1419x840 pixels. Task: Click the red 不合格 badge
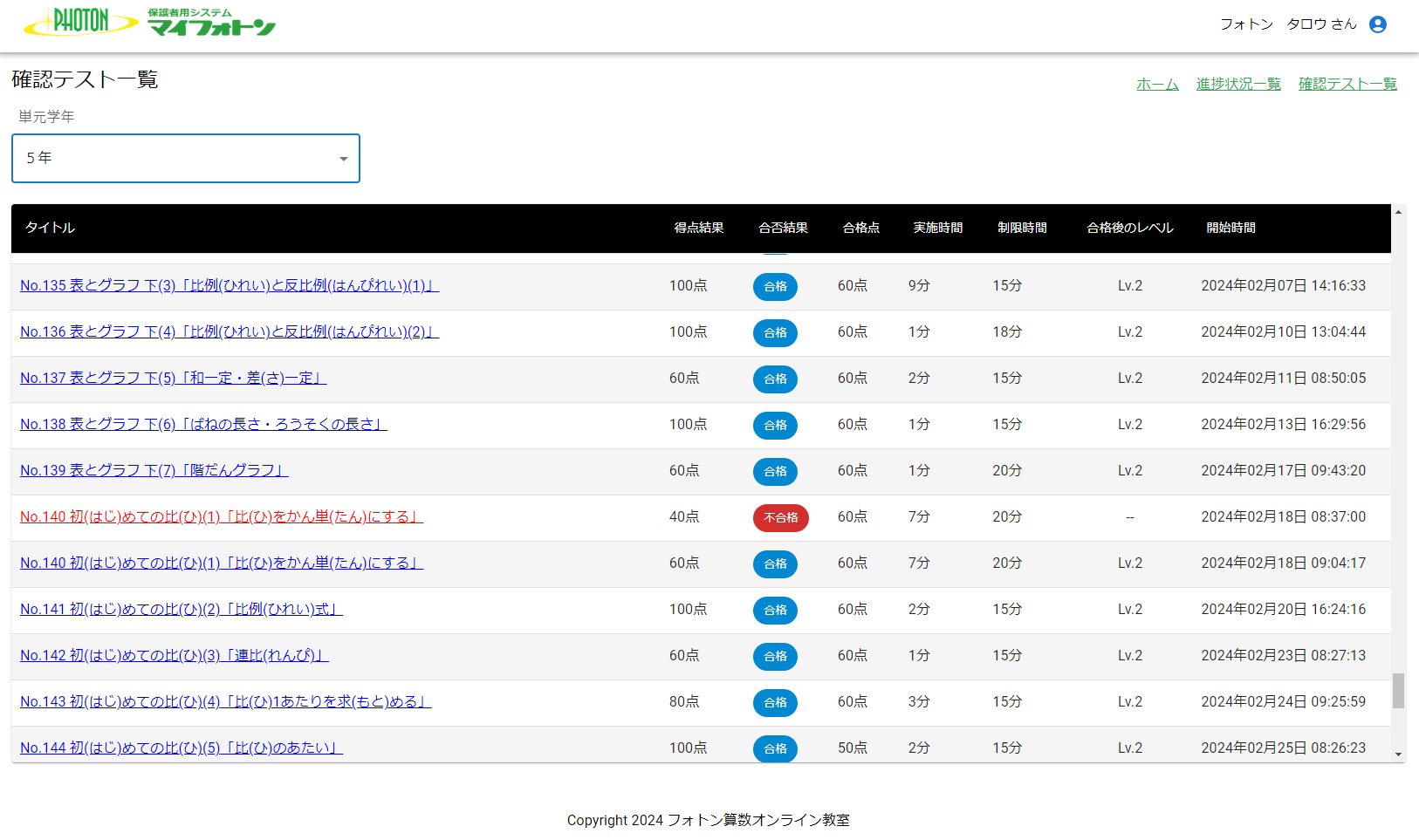click(780, 518)
